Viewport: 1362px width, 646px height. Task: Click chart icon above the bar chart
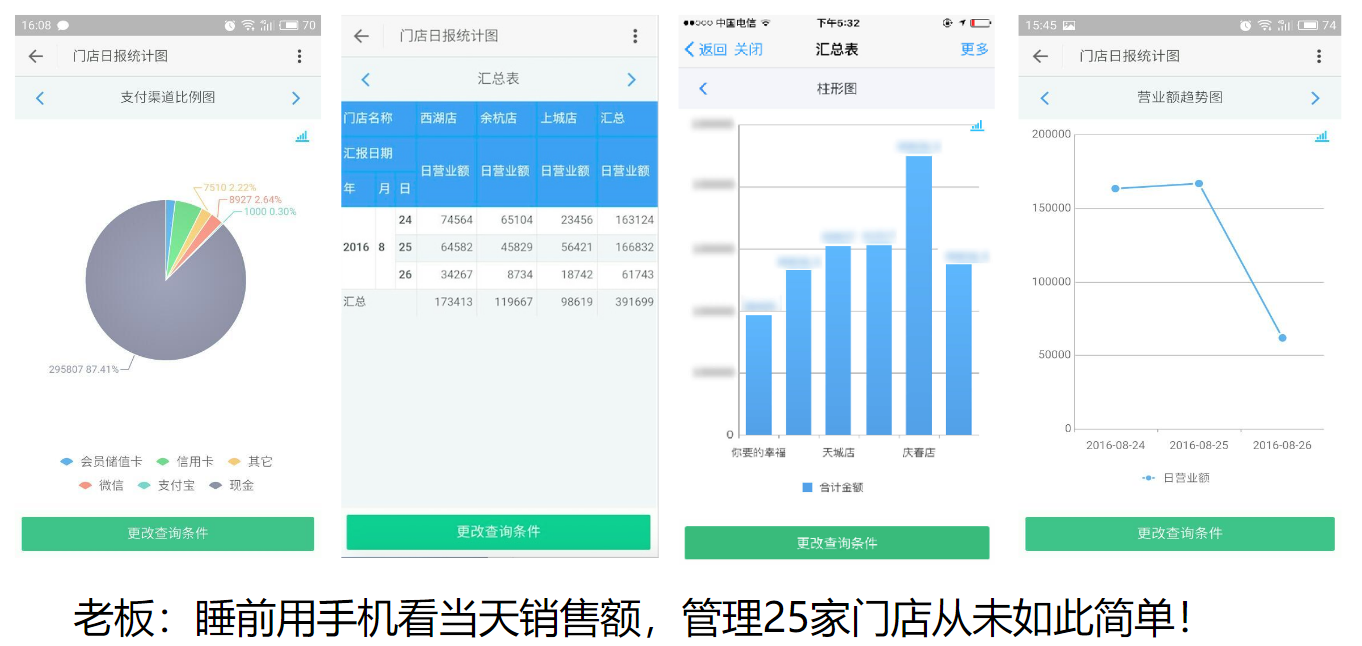(977, 126)
